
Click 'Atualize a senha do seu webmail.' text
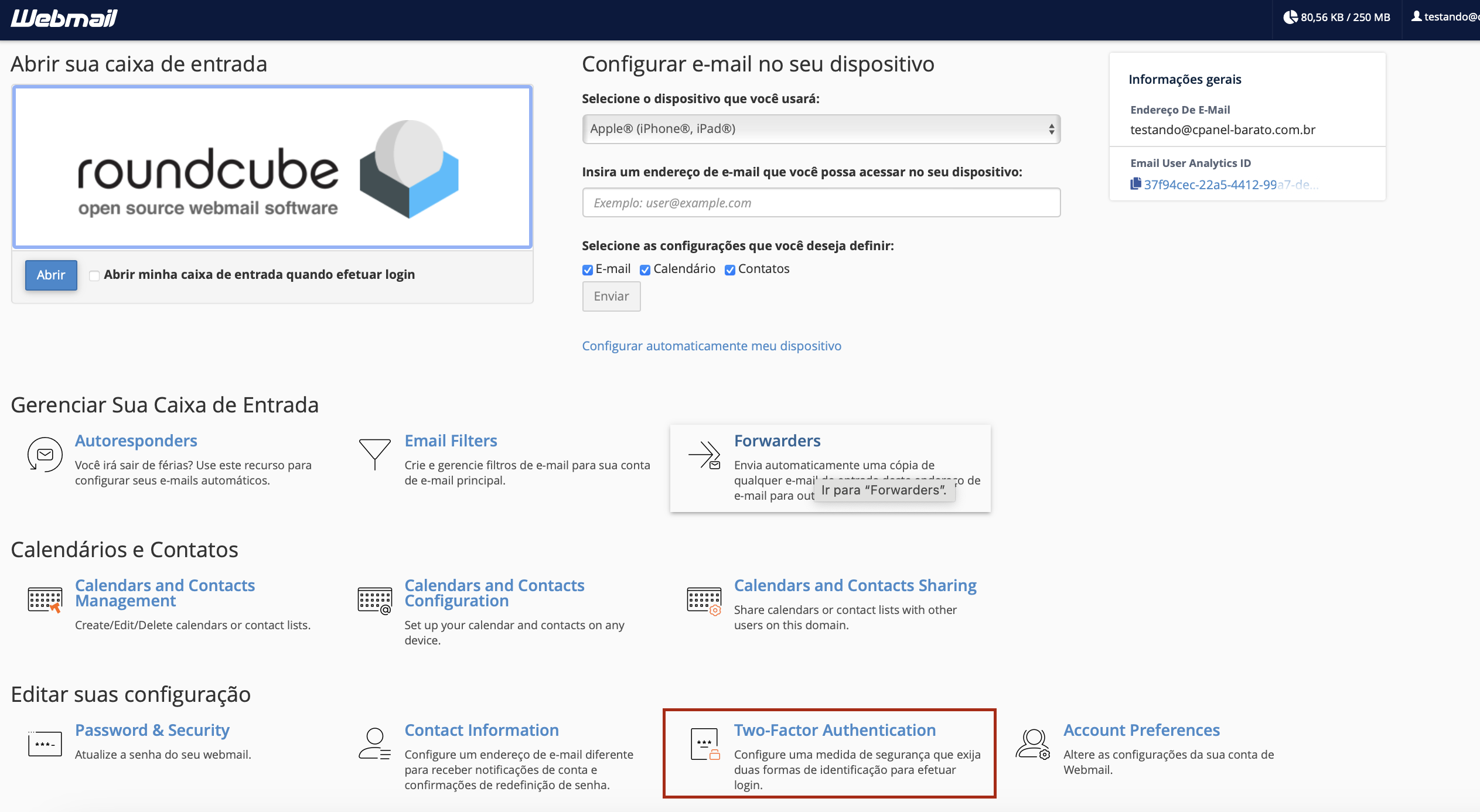(163, 755)
